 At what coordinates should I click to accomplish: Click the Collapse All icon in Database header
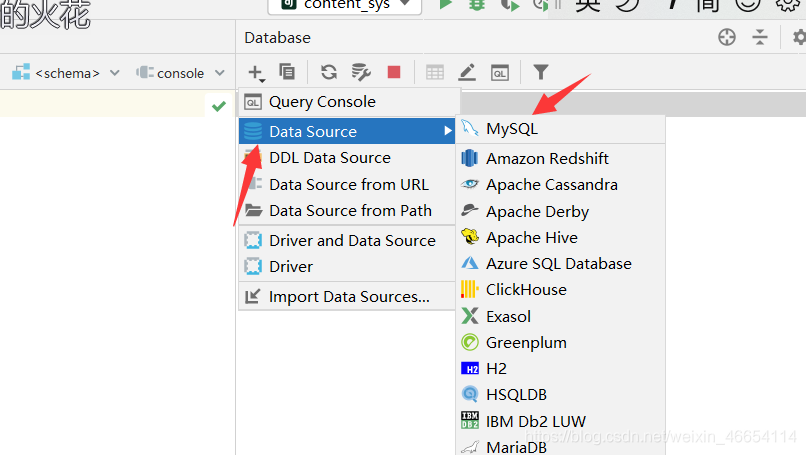(x=760, y=37)
